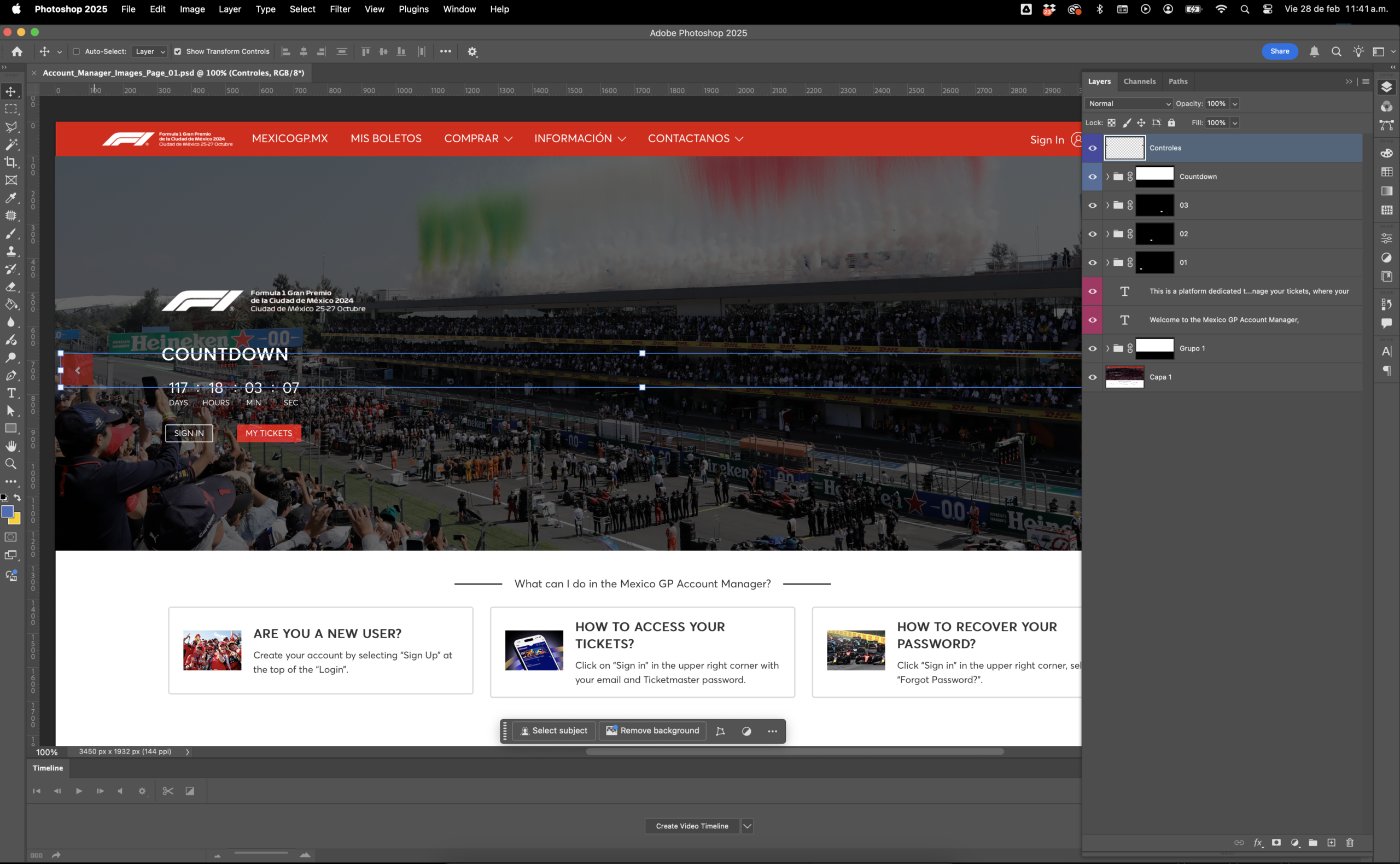
Task: Create a new group folder icon
Action: 1313,842
